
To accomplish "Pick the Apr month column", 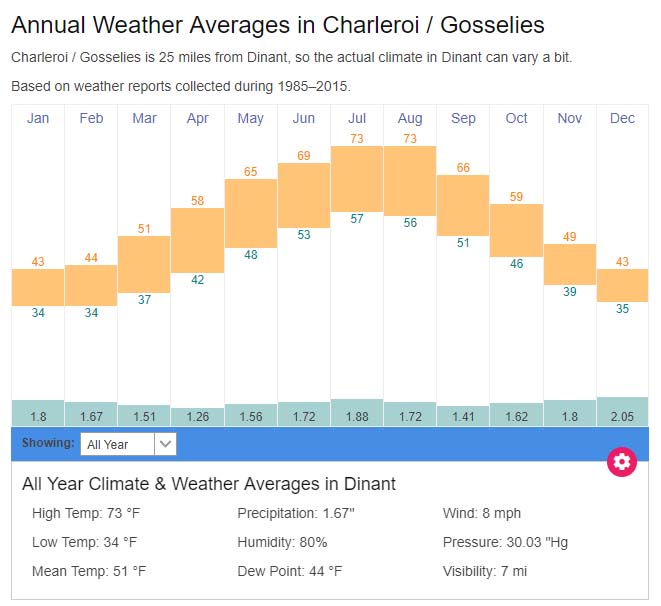I will pos(197,118).
